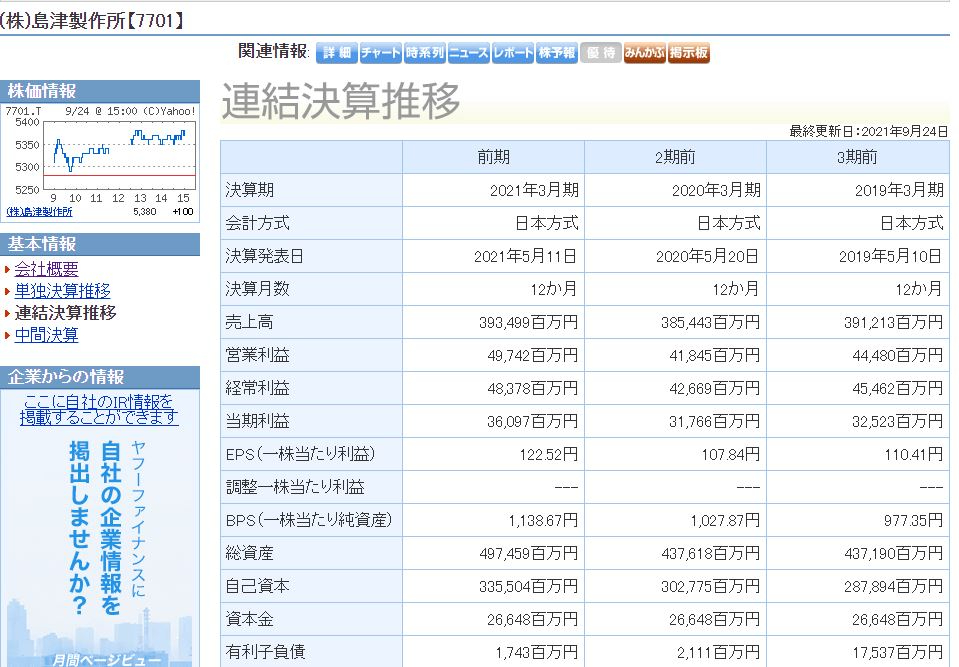Open the 株予報 button
Screen dimensions: 959x667
557,53
